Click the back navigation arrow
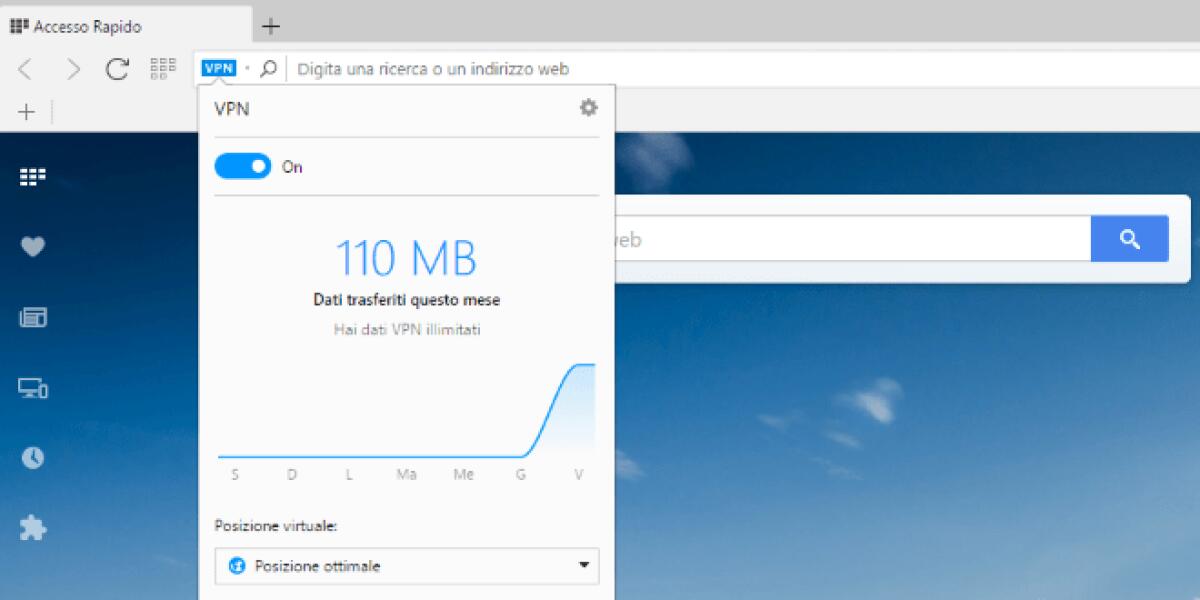Screen dimensions: 1200x600 [26, 67]
